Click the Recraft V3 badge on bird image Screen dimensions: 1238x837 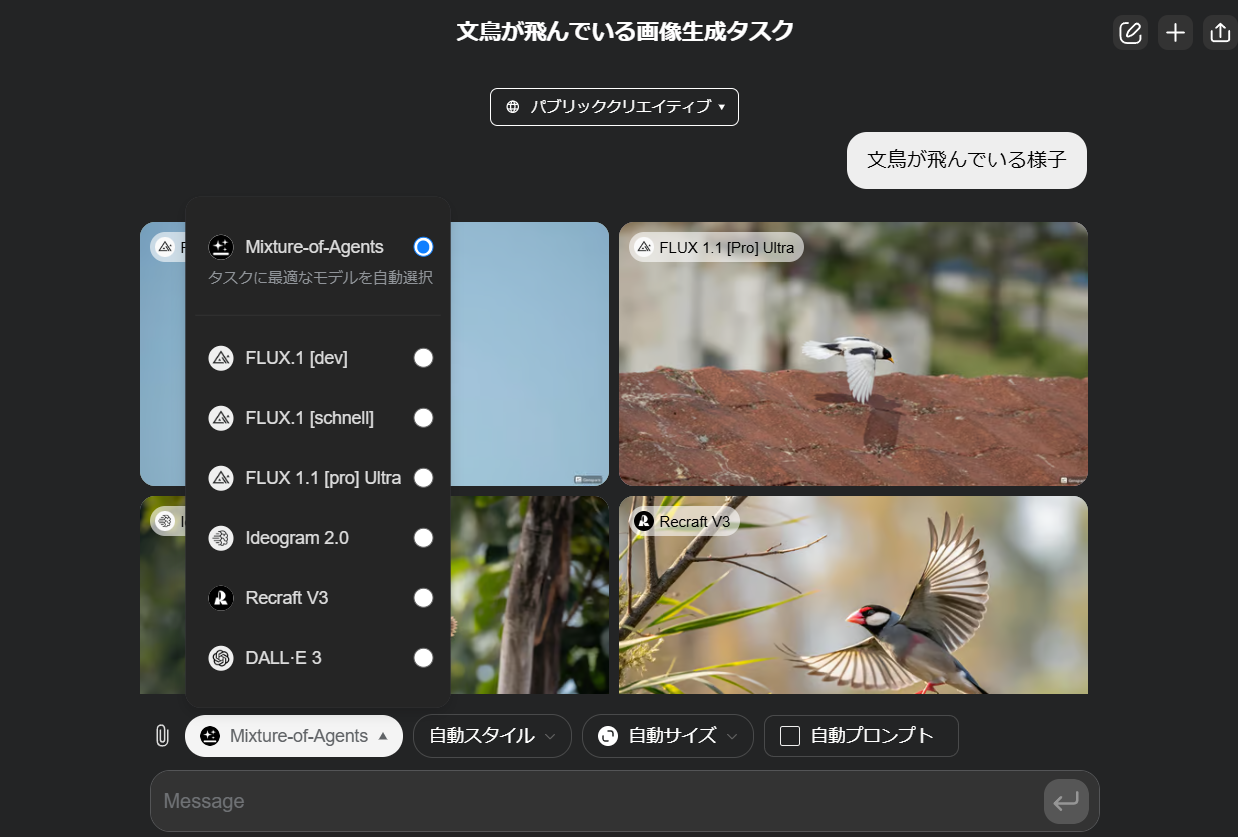(684, 521)
